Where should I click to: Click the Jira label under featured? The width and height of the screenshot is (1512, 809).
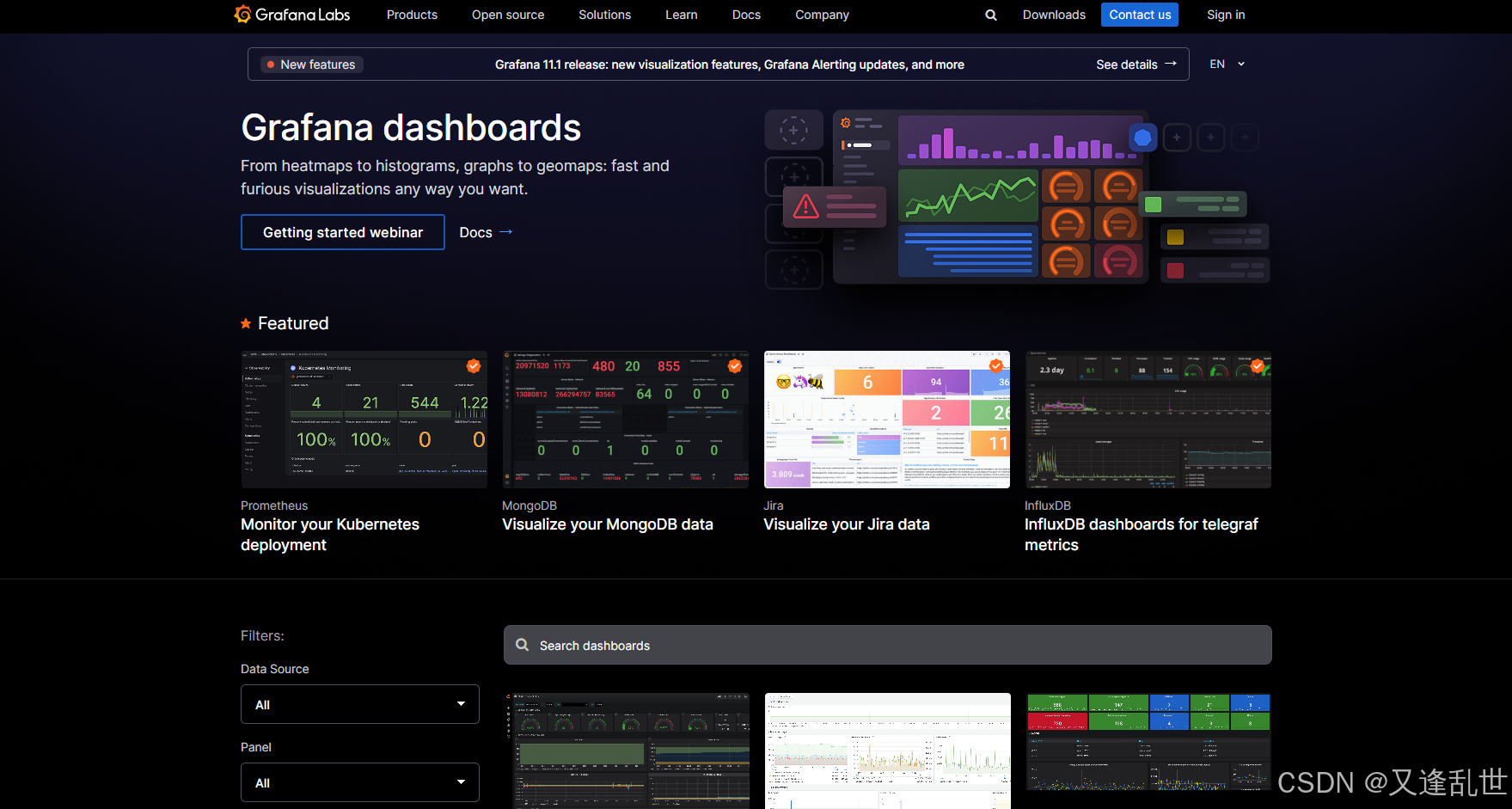(x=774, y=506)
